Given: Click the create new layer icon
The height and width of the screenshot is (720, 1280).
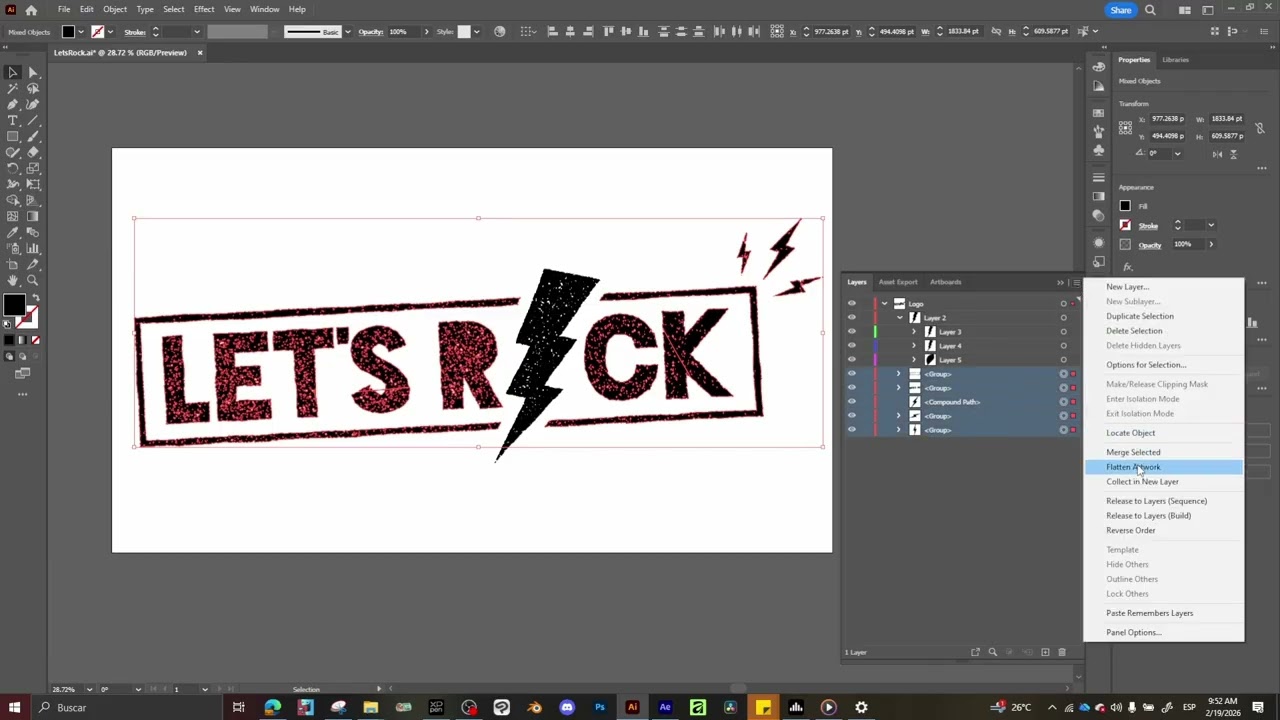Looking at the screenshot, I should [x=1045, y=652].
